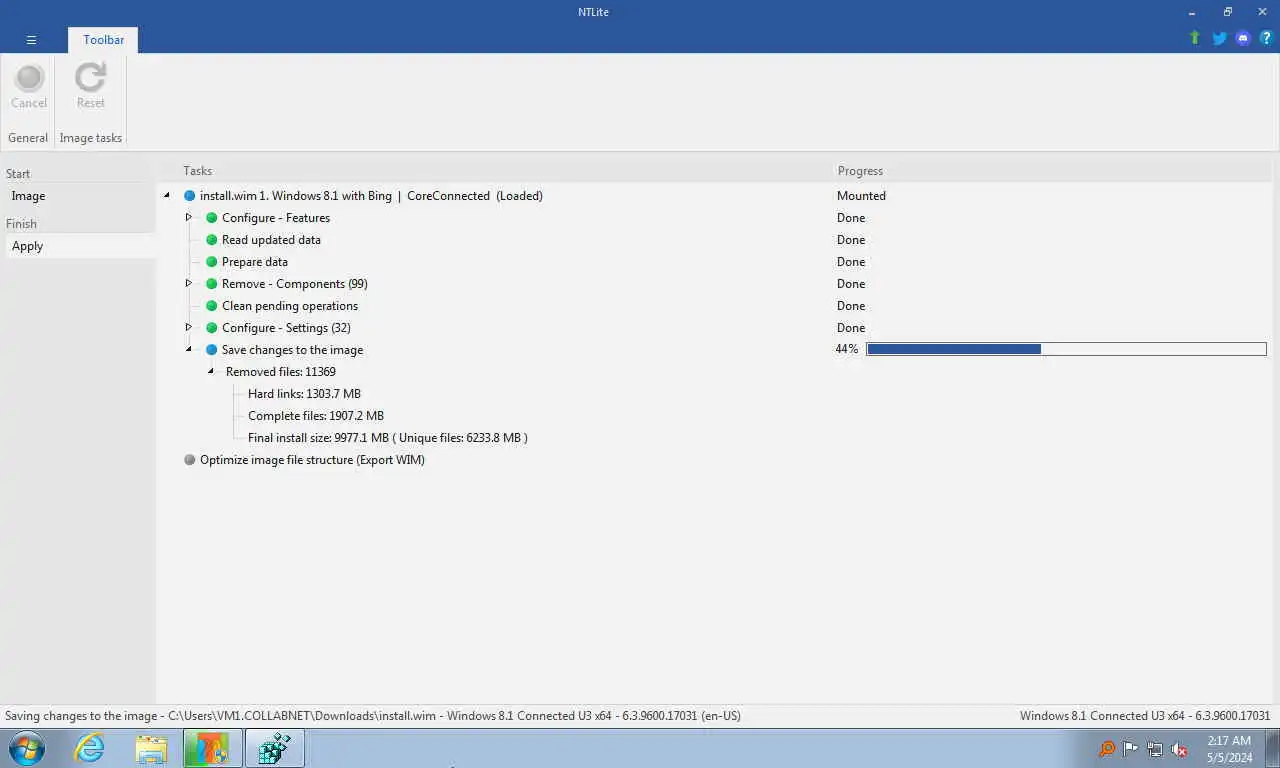Open File Explorer from the taskbar
This screenshot has height=768, width=1280.
[x=151, y=748]
